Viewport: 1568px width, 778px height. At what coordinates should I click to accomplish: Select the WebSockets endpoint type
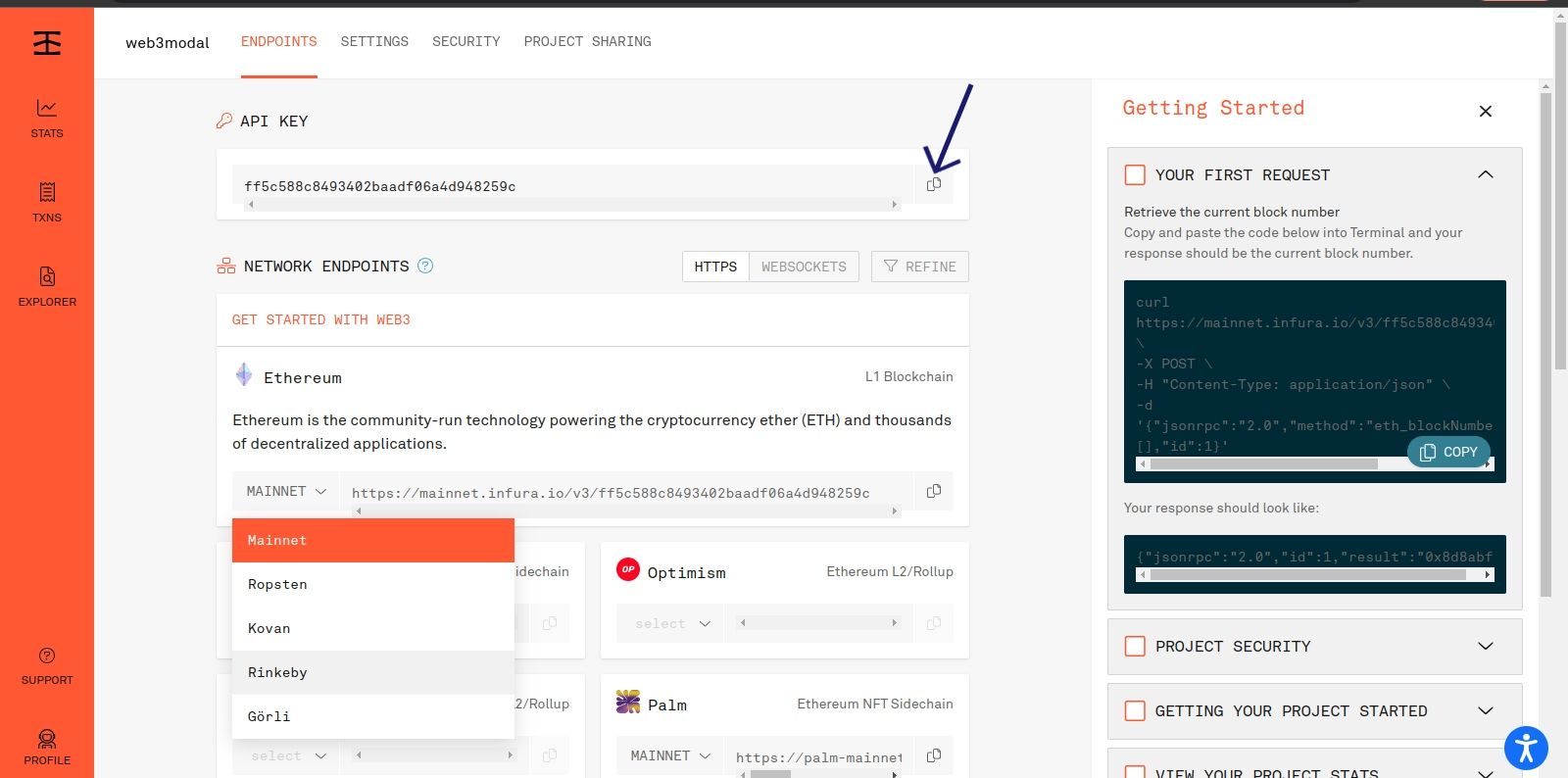click(x=804, y=267)
